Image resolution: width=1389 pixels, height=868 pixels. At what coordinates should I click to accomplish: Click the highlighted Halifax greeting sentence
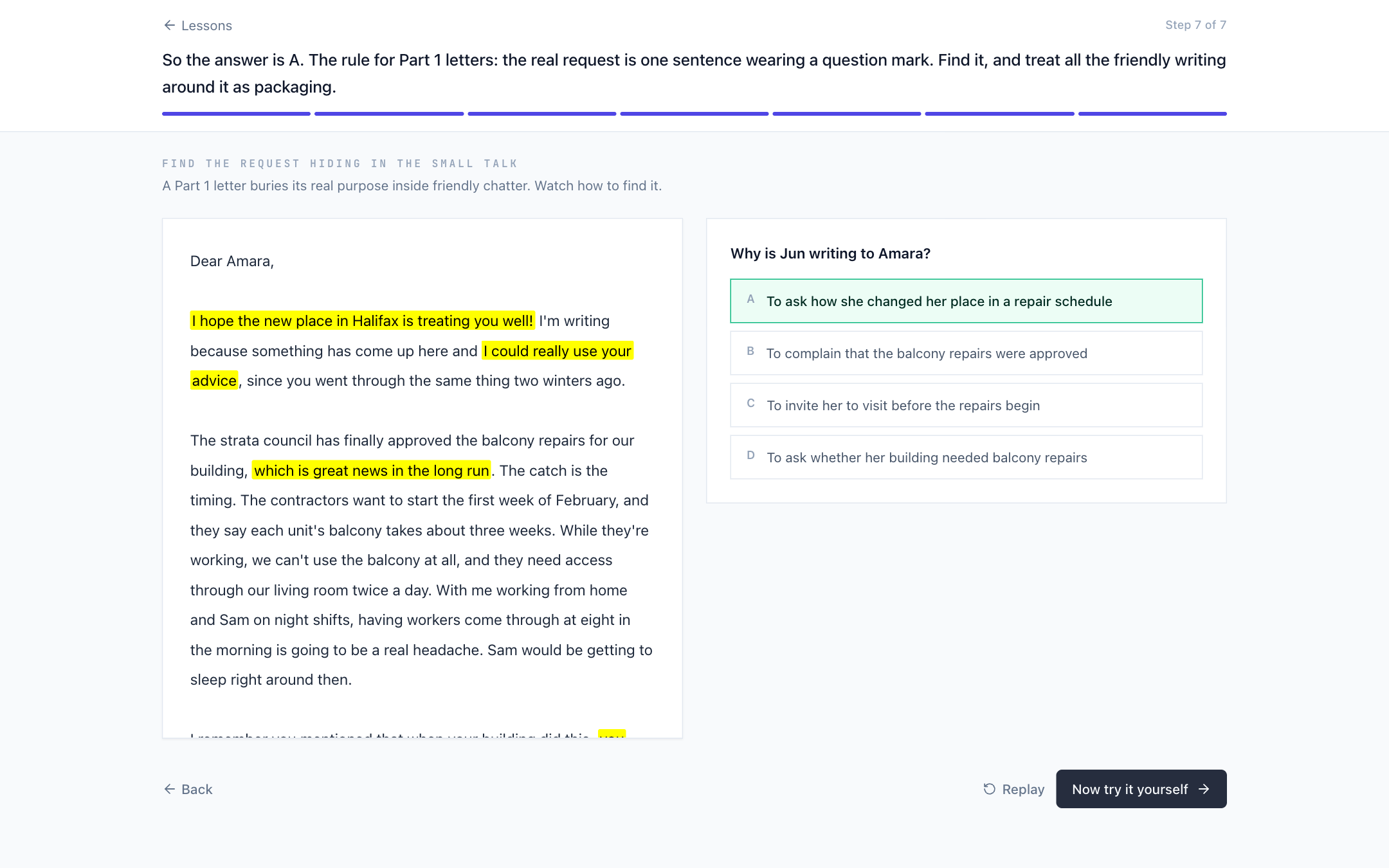coord(363,321)
